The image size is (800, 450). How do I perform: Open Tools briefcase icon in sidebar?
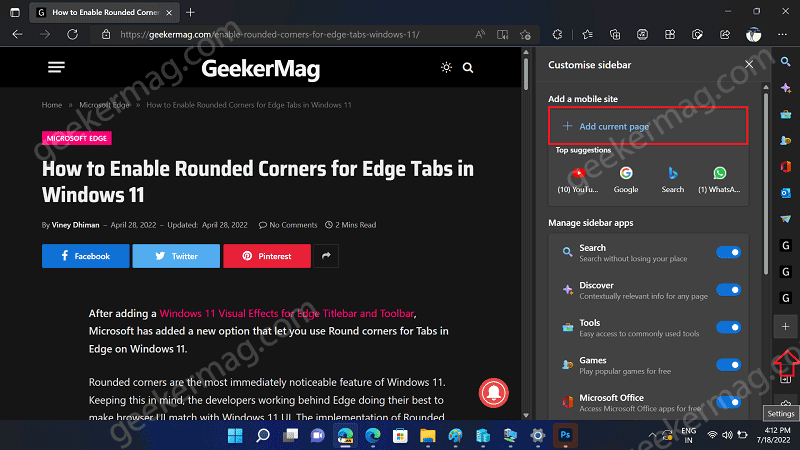(x=786, y=114)
